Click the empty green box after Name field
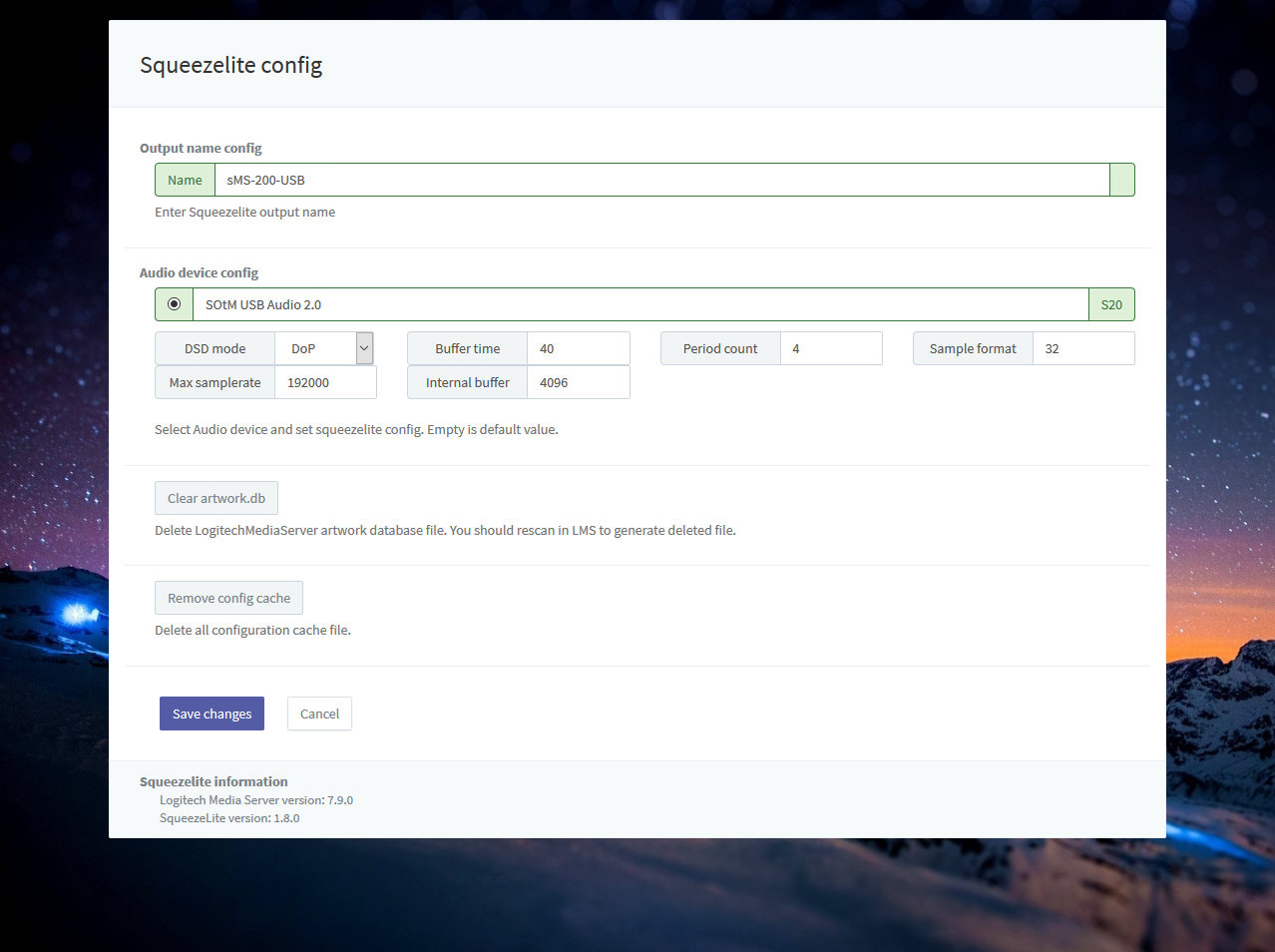This screenshot has height=952, width=1275. [x=1121, y=180]
